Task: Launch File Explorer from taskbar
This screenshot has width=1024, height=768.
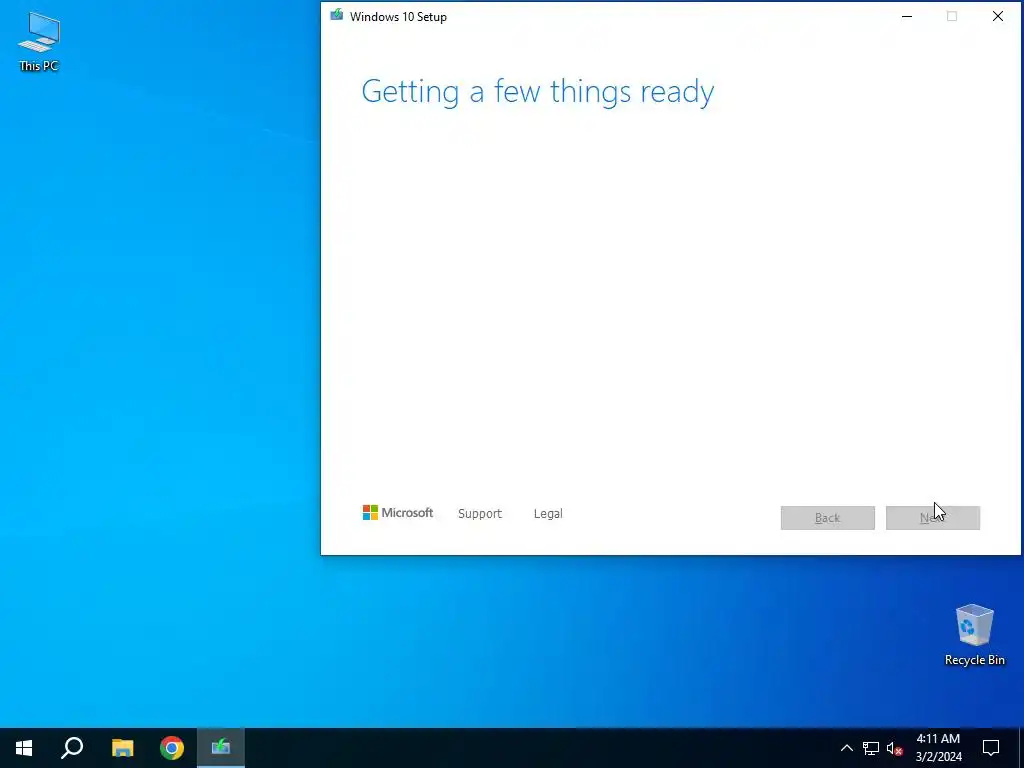Action: [122, 748]
